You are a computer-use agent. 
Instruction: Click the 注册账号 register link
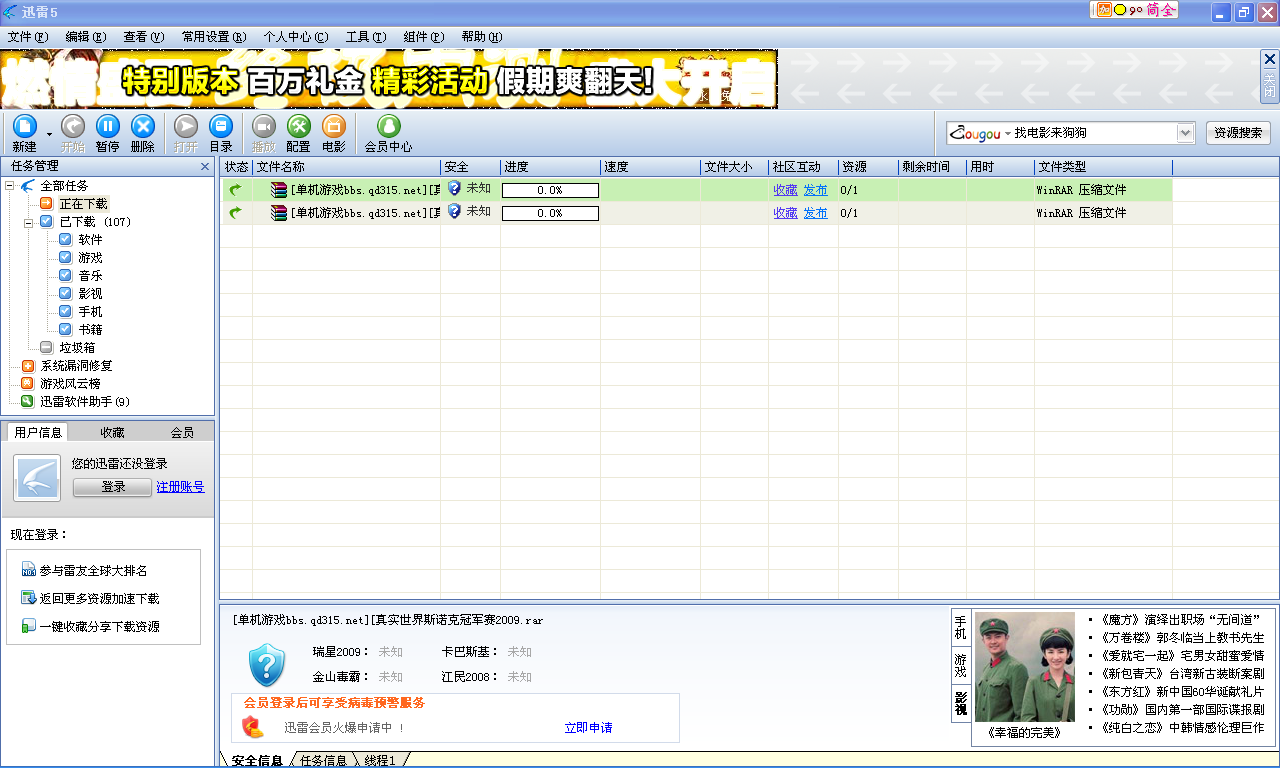[180, 487]
